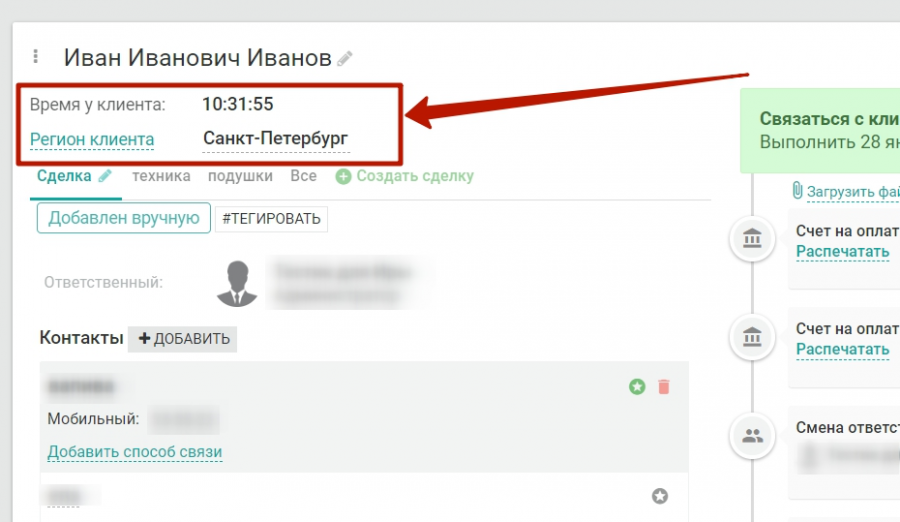900x522 pixels.
Task: Open Регион клиента link
Action: pyautogui.click(x=92, y=140)
